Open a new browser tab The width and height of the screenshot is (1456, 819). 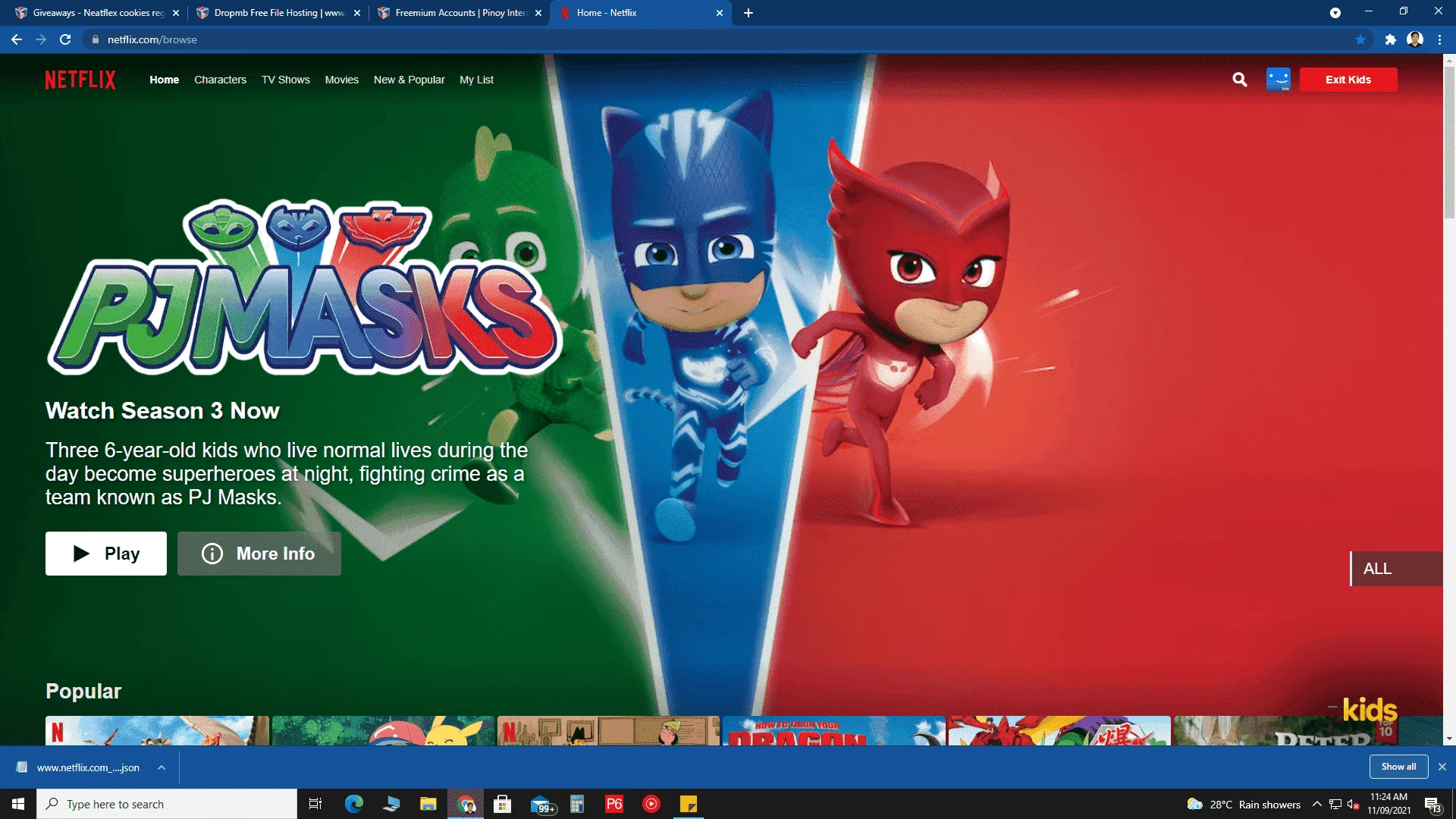748,13
